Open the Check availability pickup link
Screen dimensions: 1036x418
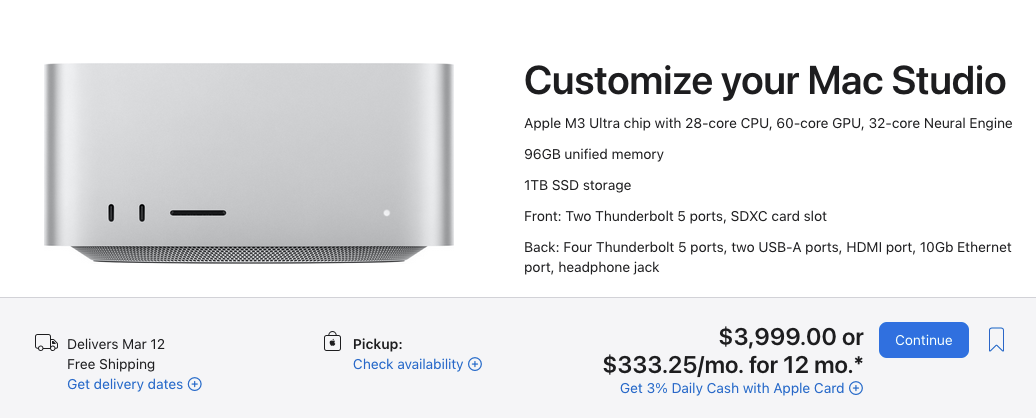[x=408, y=364]
